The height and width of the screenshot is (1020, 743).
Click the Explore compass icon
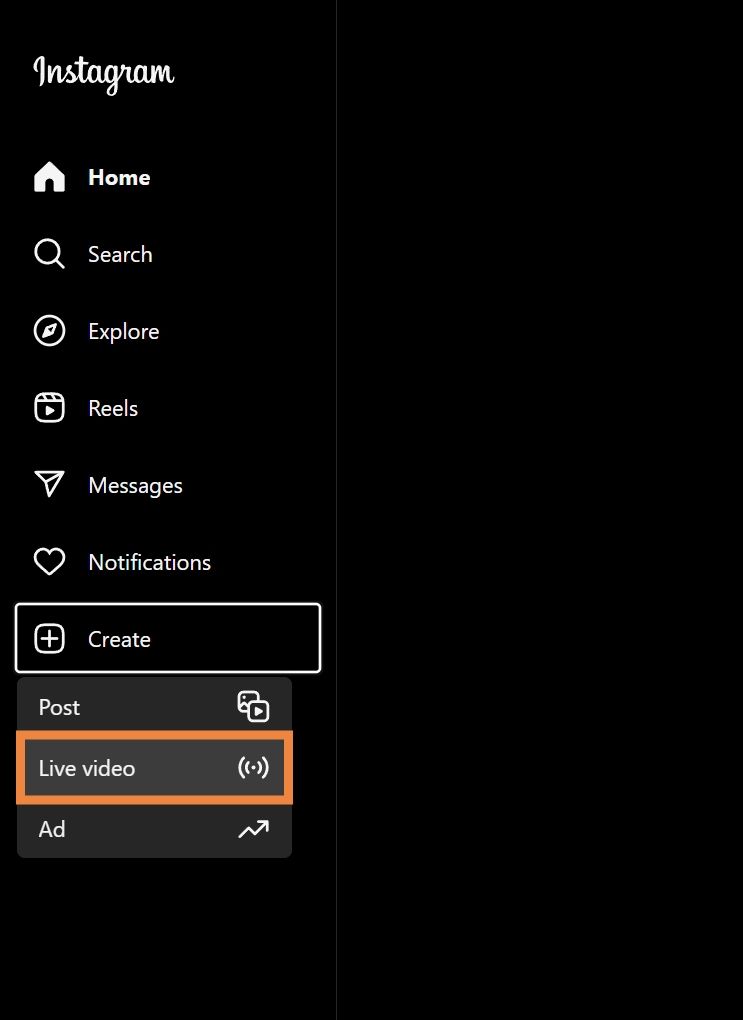tap(49, 331)
